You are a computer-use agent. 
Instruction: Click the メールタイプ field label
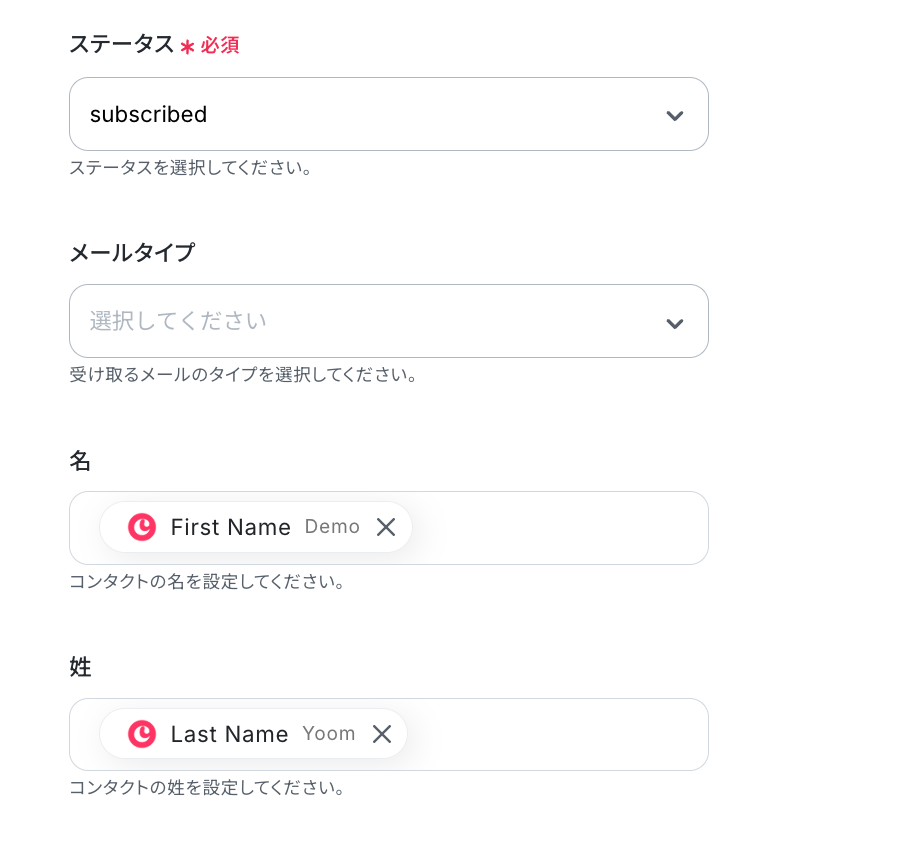[132, 253]
